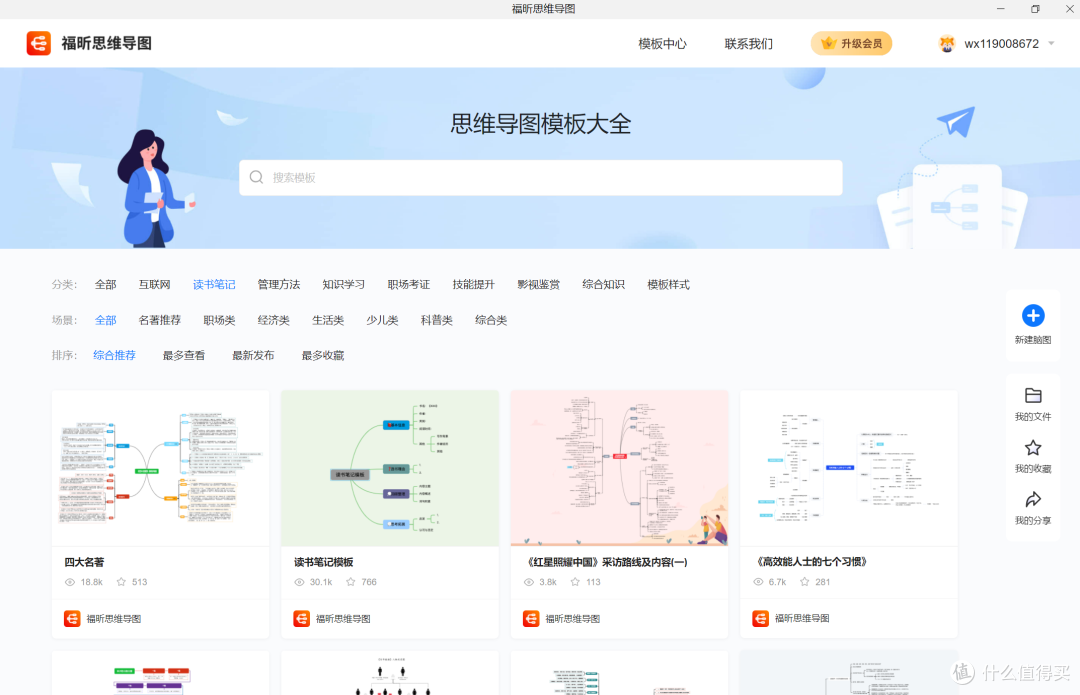Click author logo icon under 高效能人士 card
This screenshot has width=1080, height=695.
point(760,619)
